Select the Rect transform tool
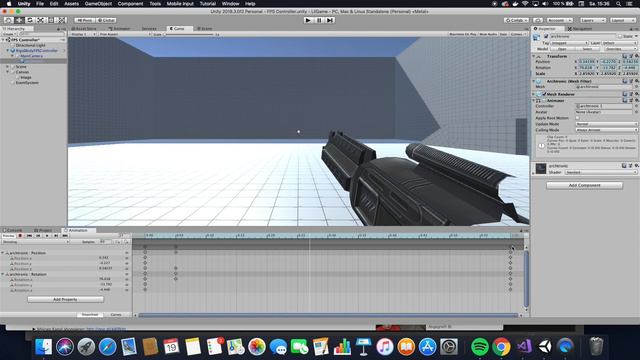 click(51, 20)
